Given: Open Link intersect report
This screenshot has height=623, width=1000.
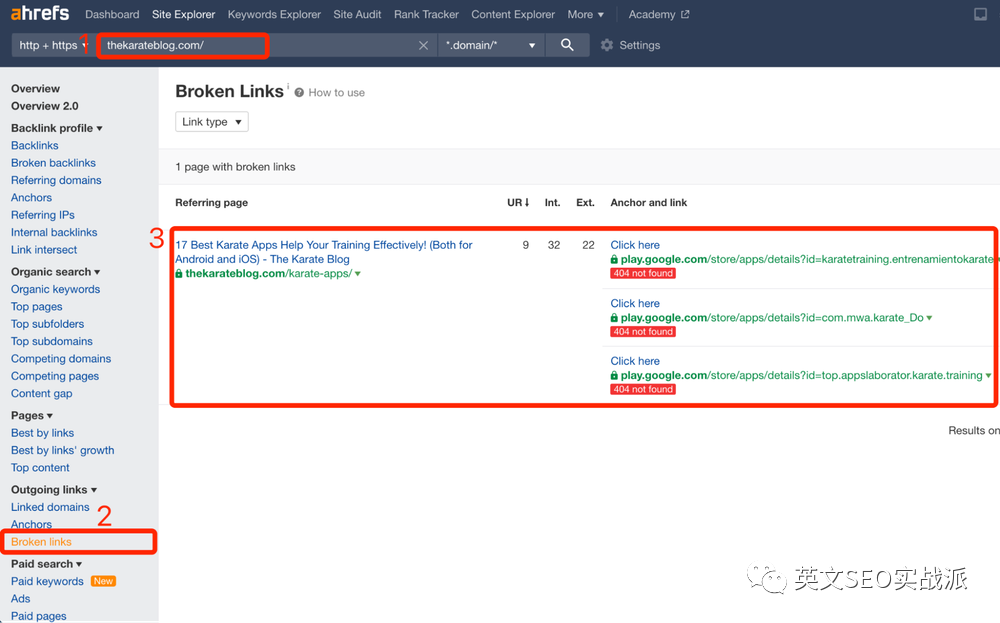Looking at the screenshot, I should [43, 250].
